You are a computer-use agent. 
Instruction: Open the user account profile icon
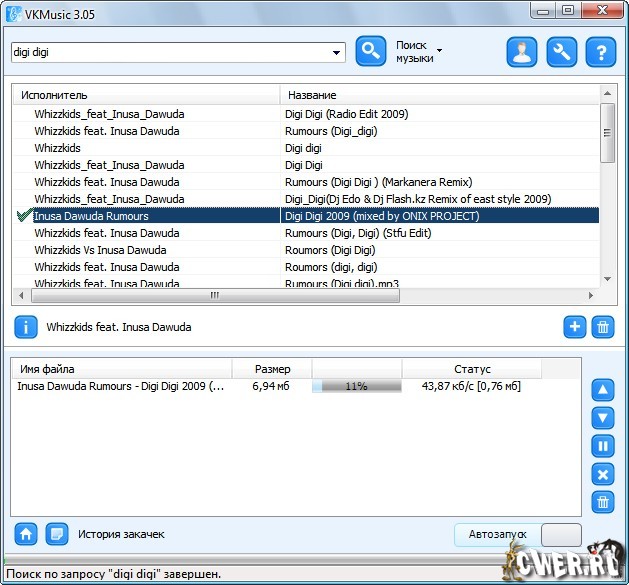point(522,52)
